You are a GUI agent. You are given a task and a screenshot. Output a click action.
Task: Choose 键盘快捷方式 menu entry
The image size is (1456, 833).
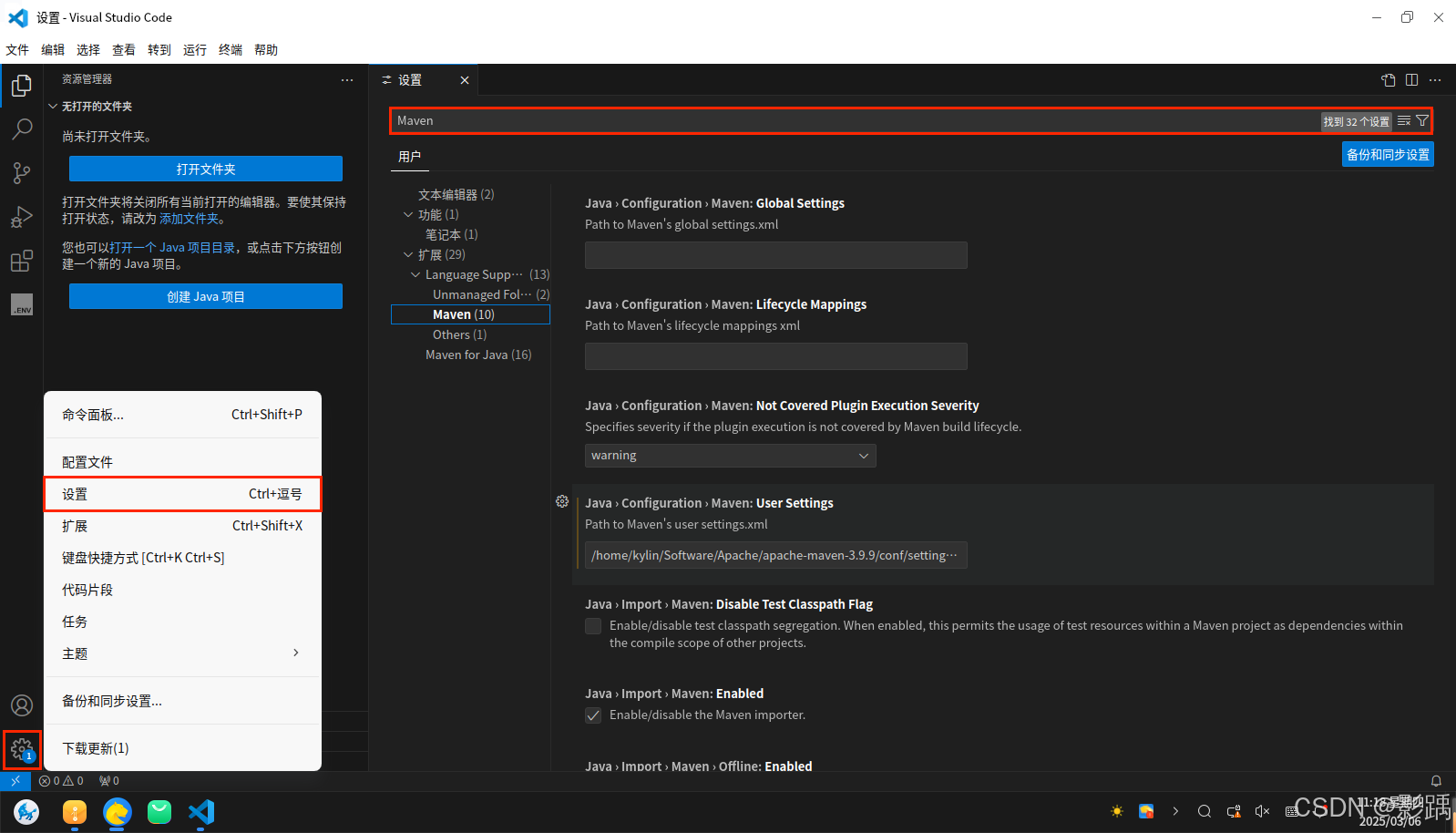pos(182,558)
